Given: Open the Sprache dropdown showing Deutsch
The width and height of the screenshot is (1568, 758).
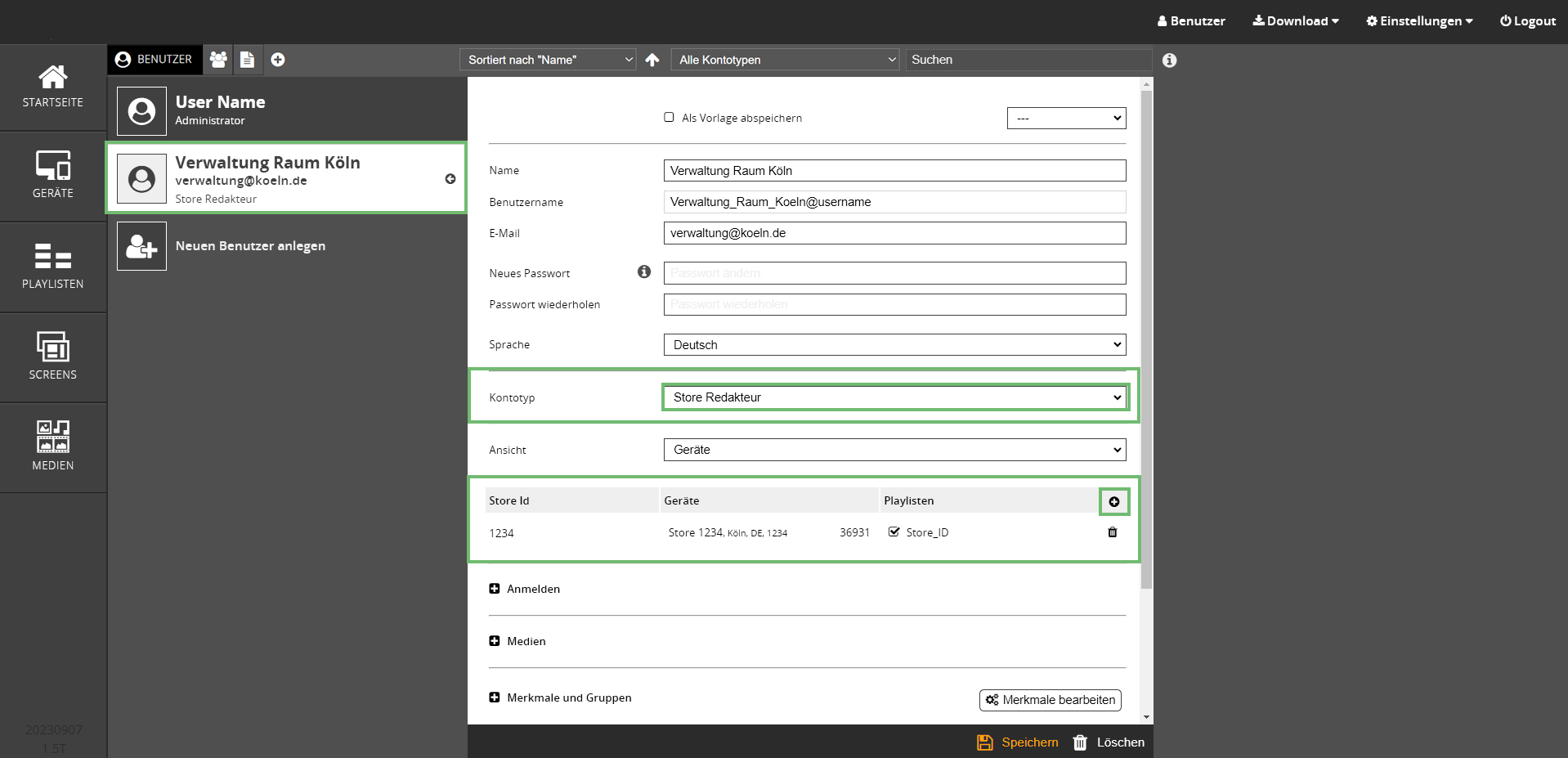Looking at the screenshot, I should pos(894,345).
